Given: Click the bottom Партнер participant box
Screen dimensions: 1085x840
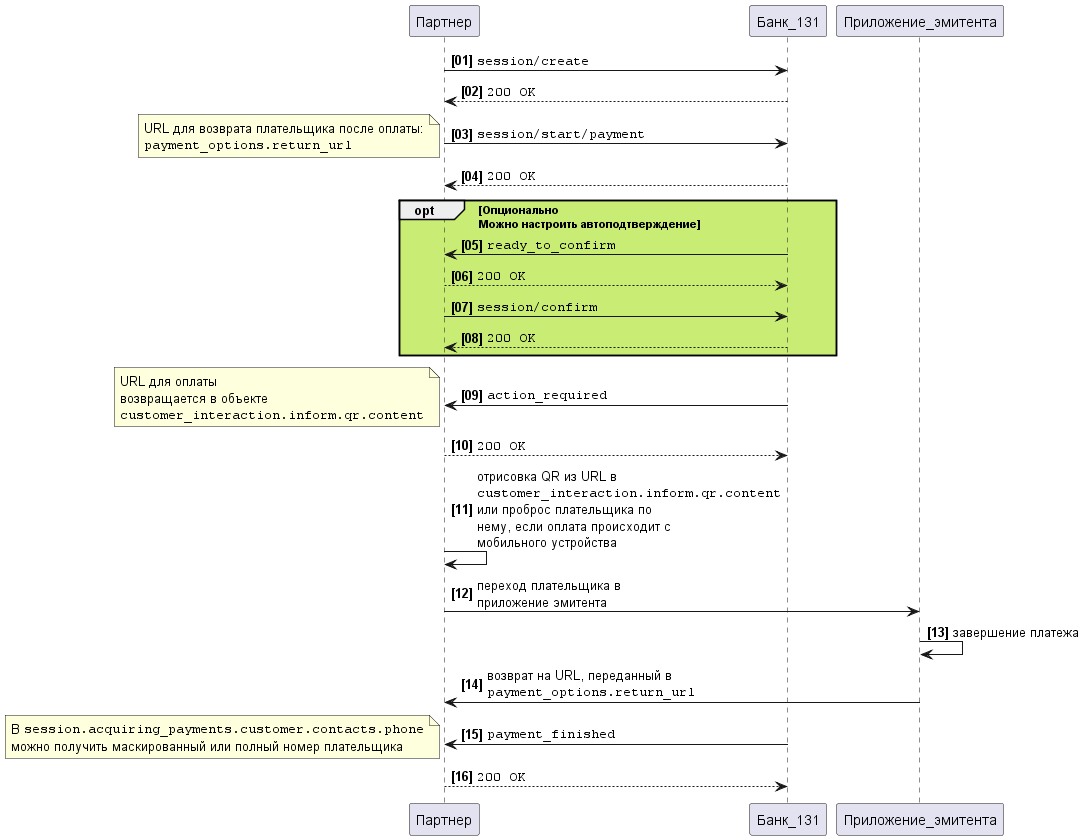Looking at the screenshot, I should 444,819.
